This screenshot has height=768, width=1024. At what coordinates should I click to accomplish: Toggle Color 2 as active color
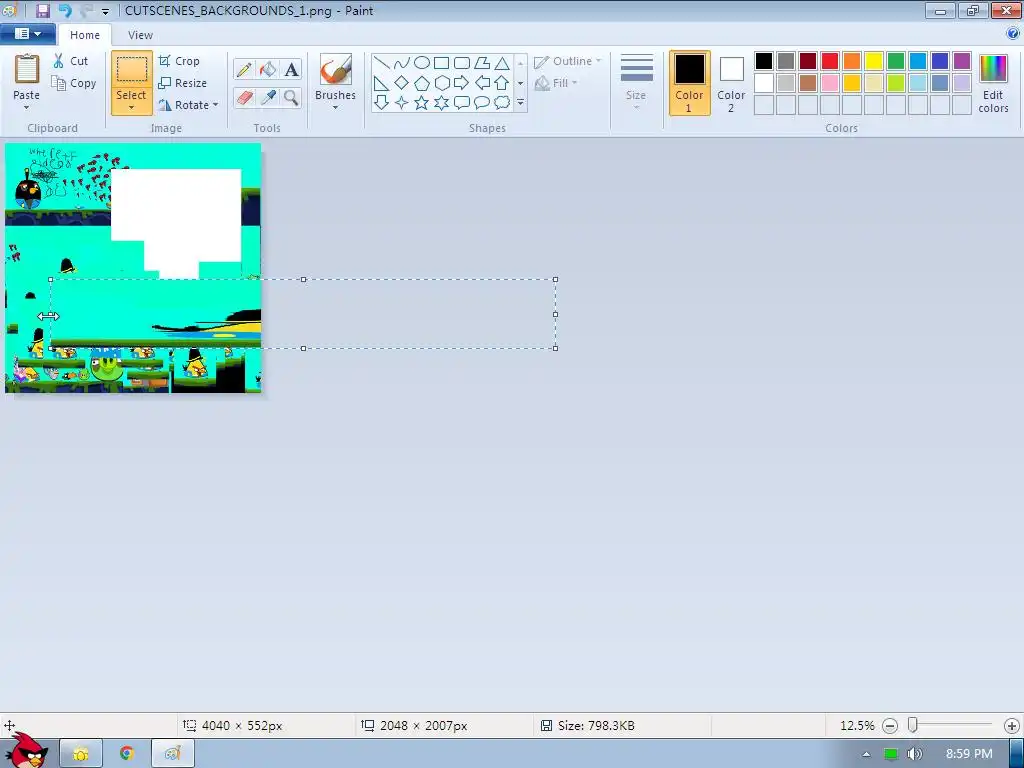[x=731, y=83]
